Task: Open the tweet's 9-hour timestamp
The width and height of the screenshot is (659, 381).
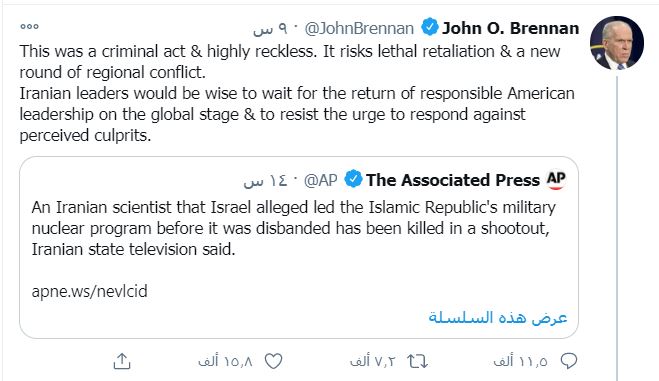Action: (x=270, y=29)
